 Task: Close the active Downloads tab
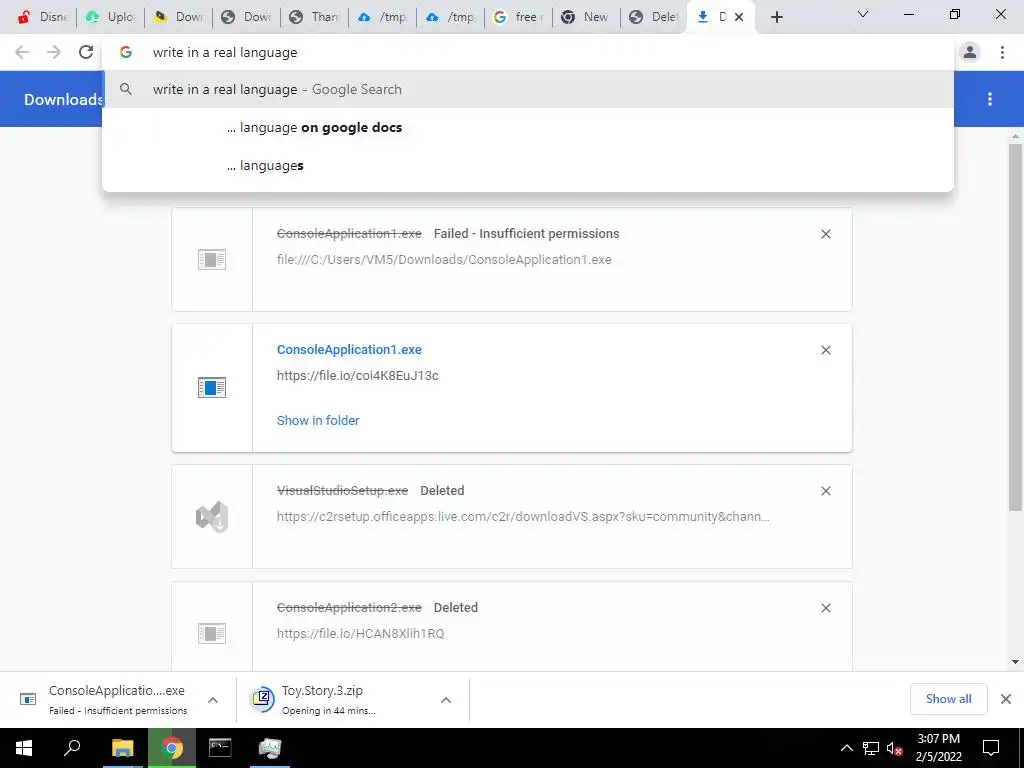(x=739, y=18)
